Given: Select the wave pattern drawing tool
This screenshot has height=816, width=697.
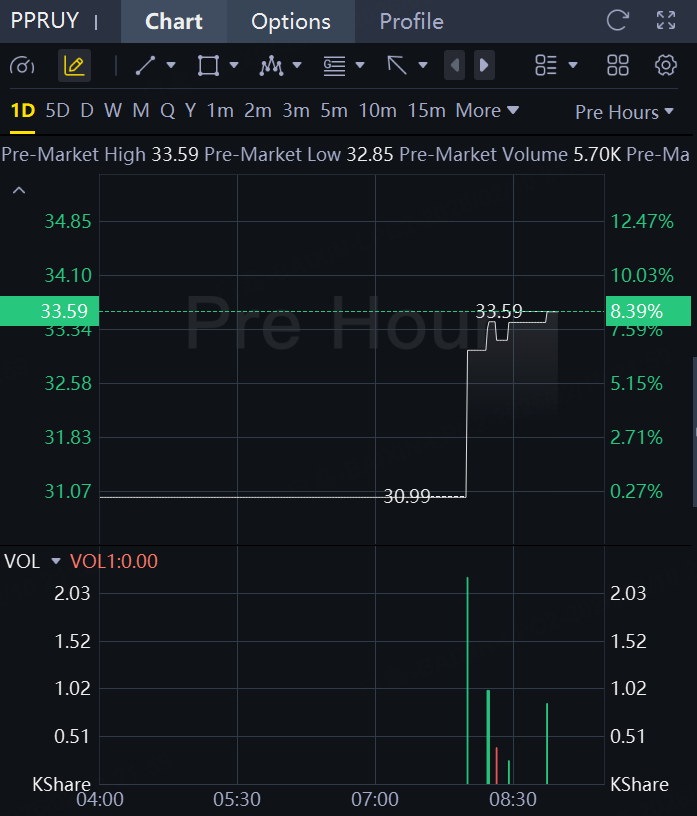Looking at the screenshot, I should [x=271, y=66].
